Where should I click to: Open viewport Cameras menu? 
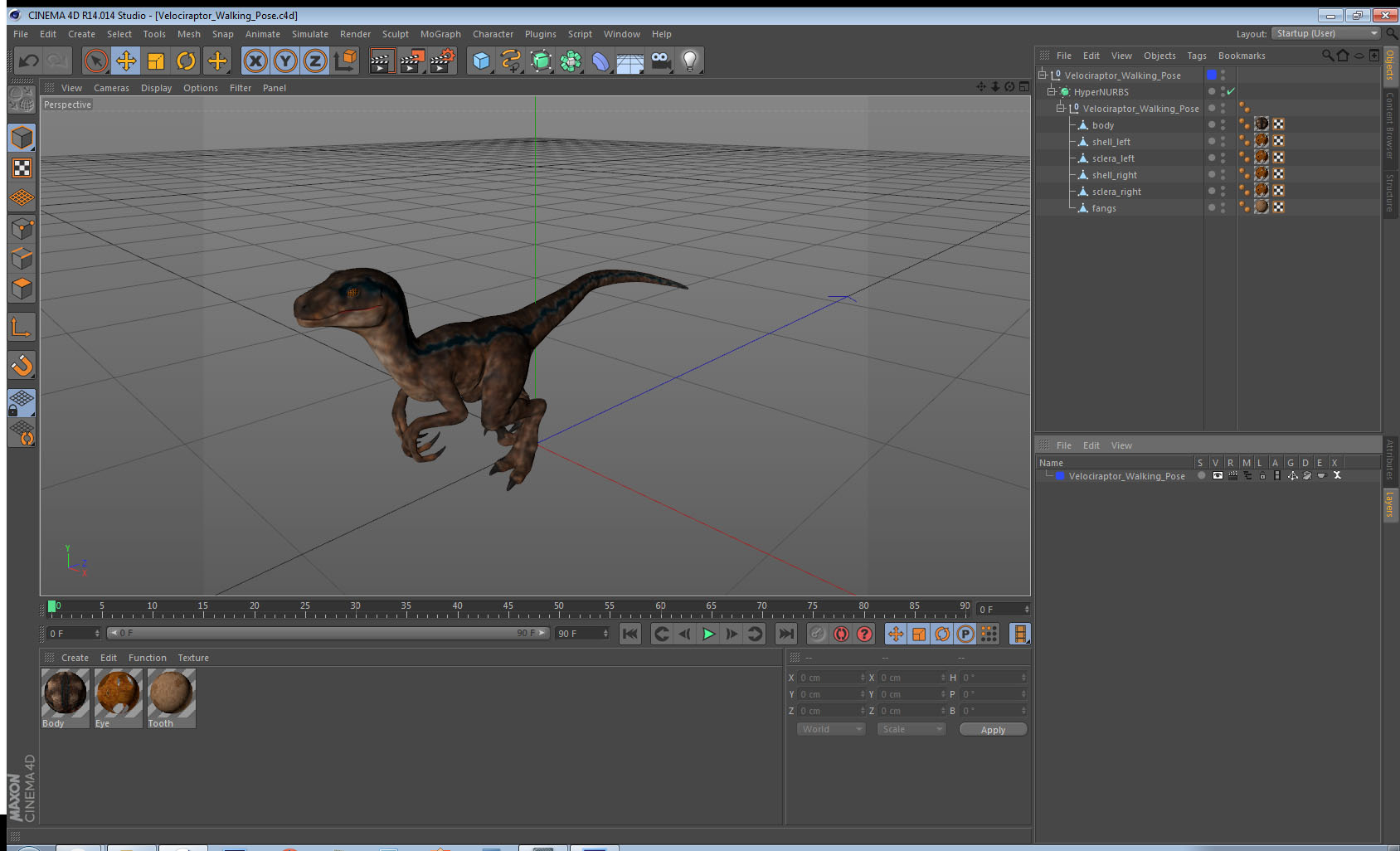tap(111, 88)
